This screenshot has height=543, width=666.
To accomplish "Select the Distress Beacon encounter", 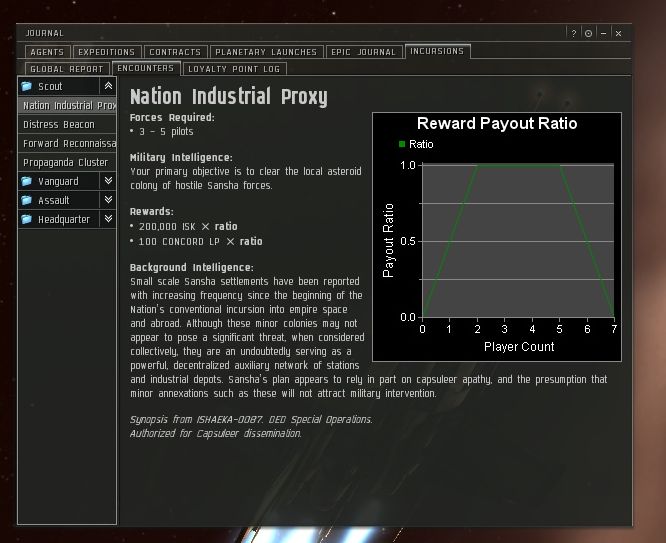I will pos(67,124).
